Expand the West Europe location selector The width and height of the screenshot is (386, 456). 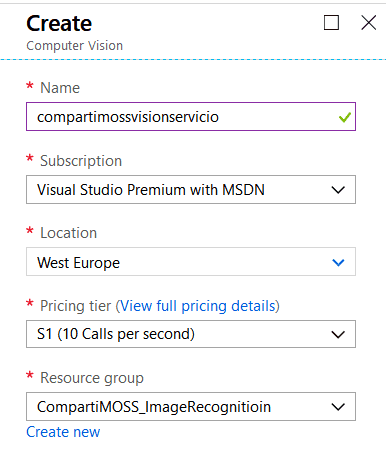[x=191, y=262]
